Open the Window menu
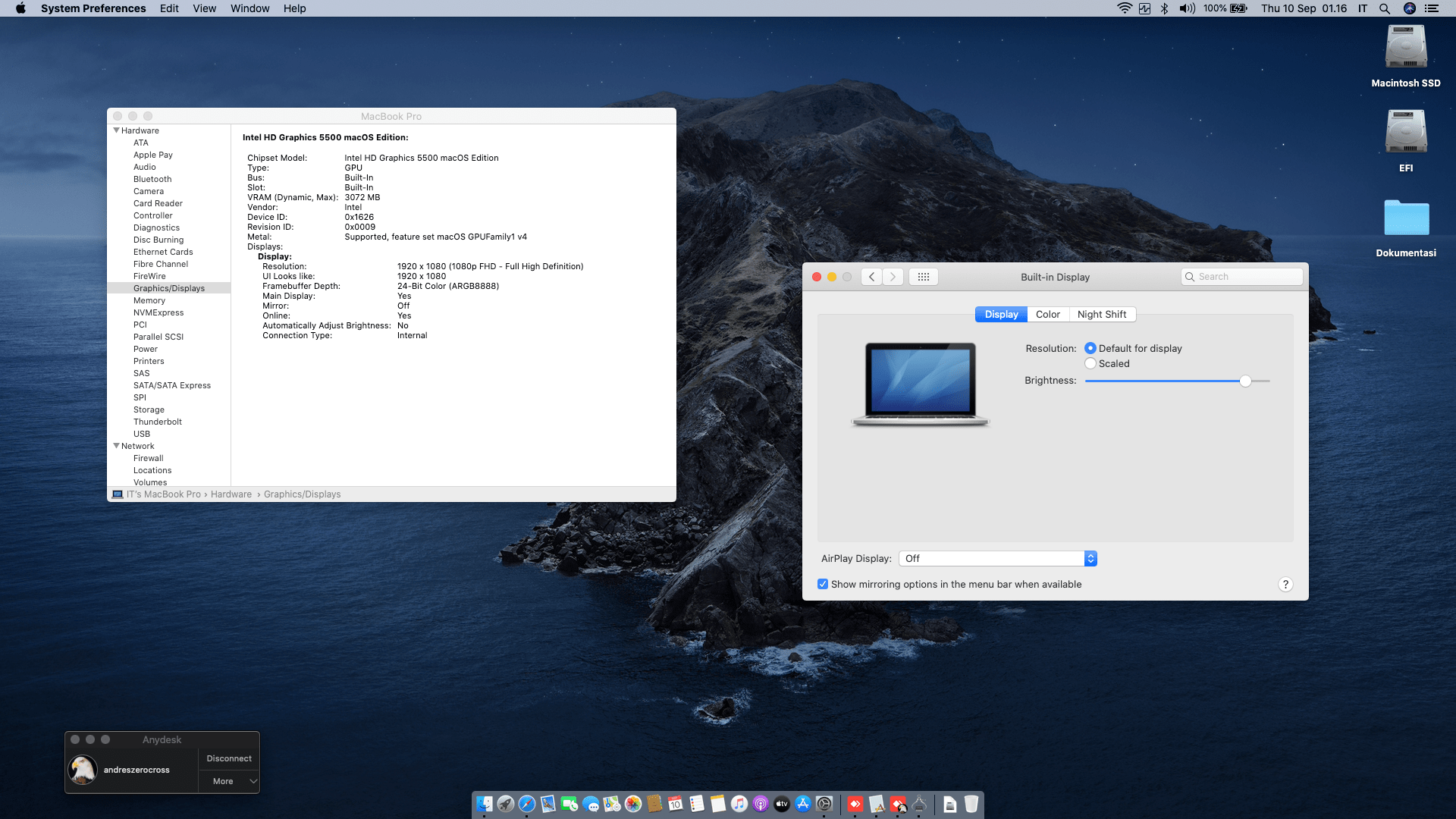The width and height of the screenshot is (1456, 819). pyautogui.click(x=249, y=8)
